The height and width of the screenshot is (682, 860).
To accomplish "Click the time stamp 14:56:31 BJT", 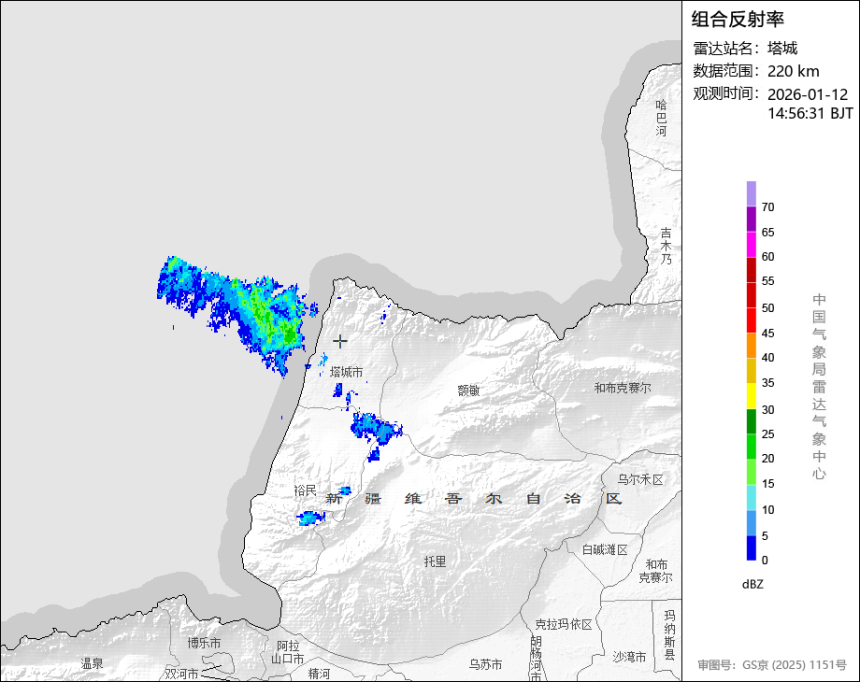I will coord(810,114).
